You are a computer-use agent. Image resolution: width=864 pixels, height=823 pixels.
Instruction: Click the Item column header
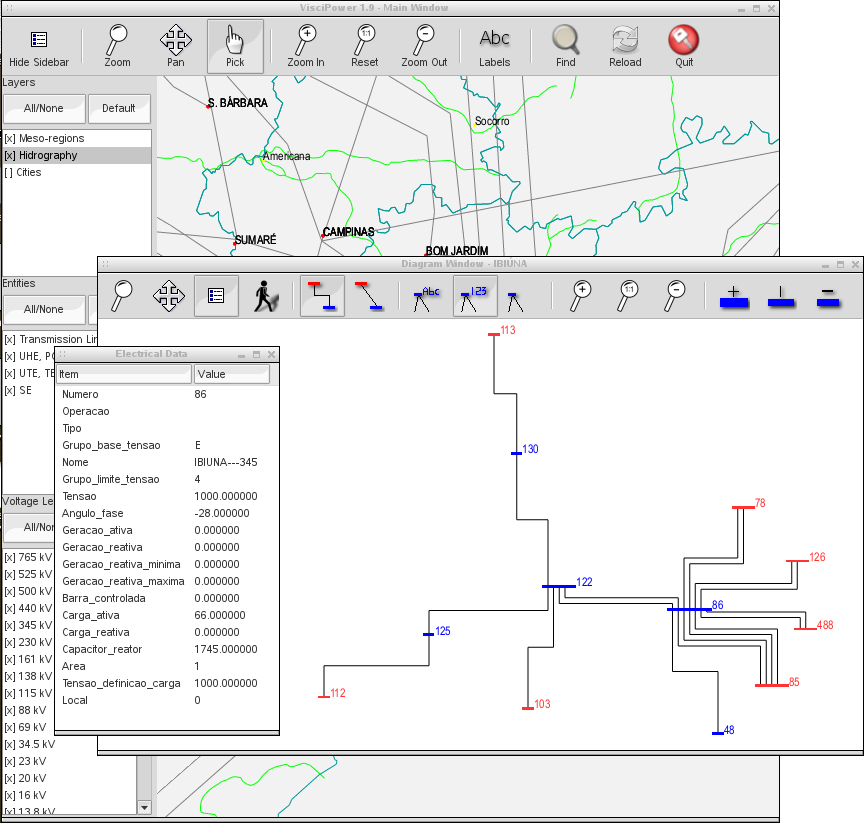(124, 374)
